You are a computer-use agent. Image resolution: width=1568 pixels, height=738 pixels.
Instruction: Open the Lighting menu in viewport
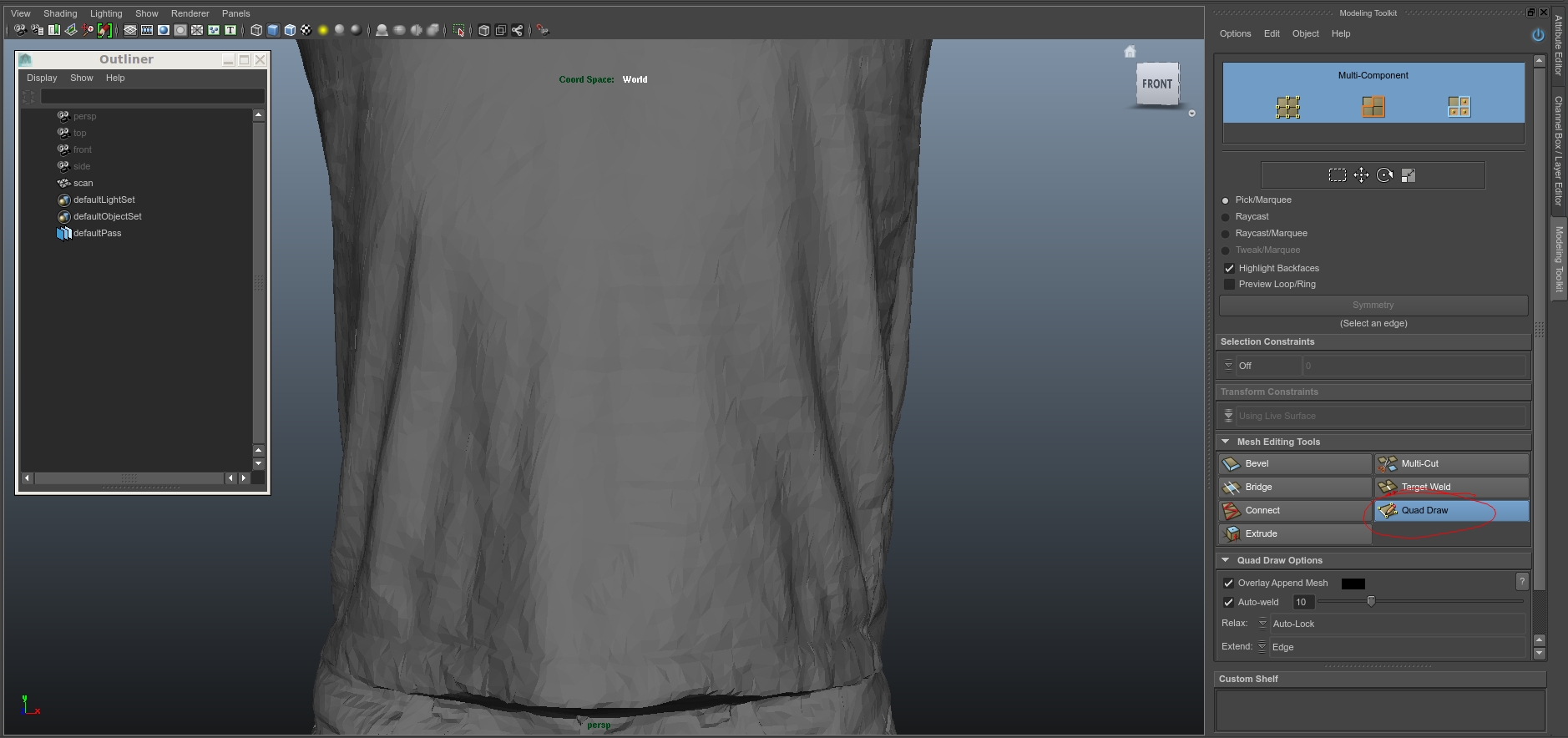[x=106, y=13]
